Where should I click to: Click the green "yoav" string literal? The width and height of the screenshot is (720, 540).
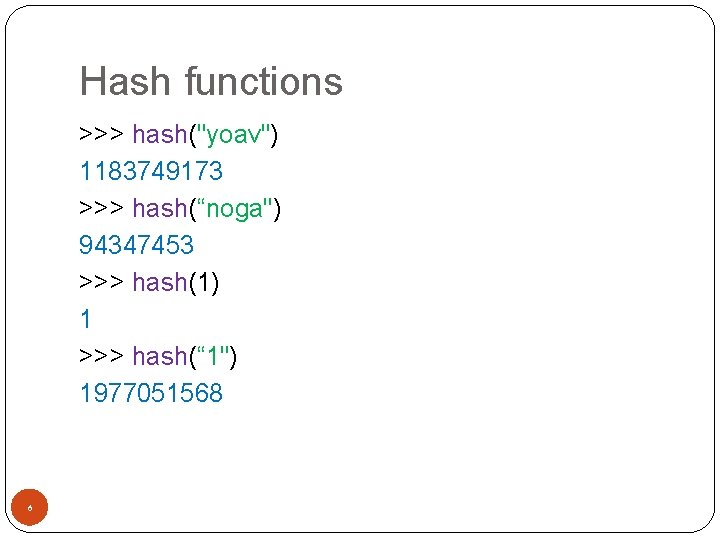(234, 134)
